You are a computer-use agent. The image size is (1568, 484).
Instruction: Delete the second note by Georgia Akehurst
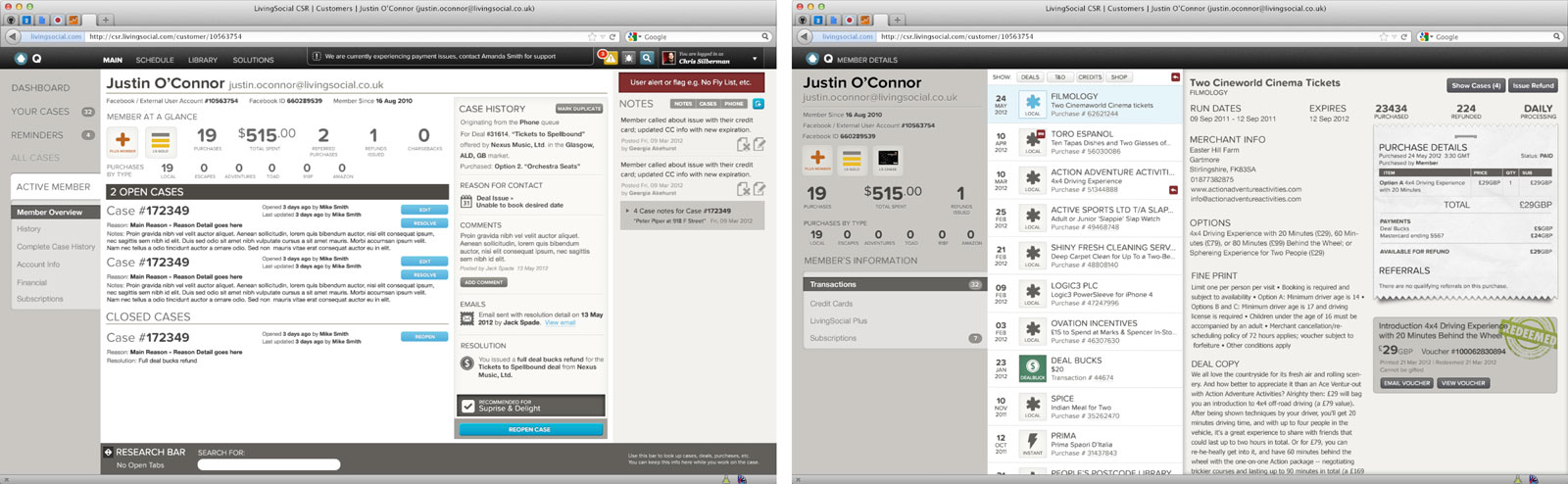[x=744, y=189]
